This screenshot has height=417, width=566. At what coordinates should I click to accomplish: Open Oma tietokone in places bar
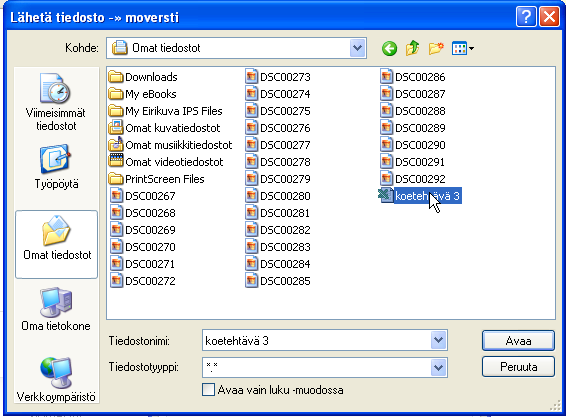(56, 309)
